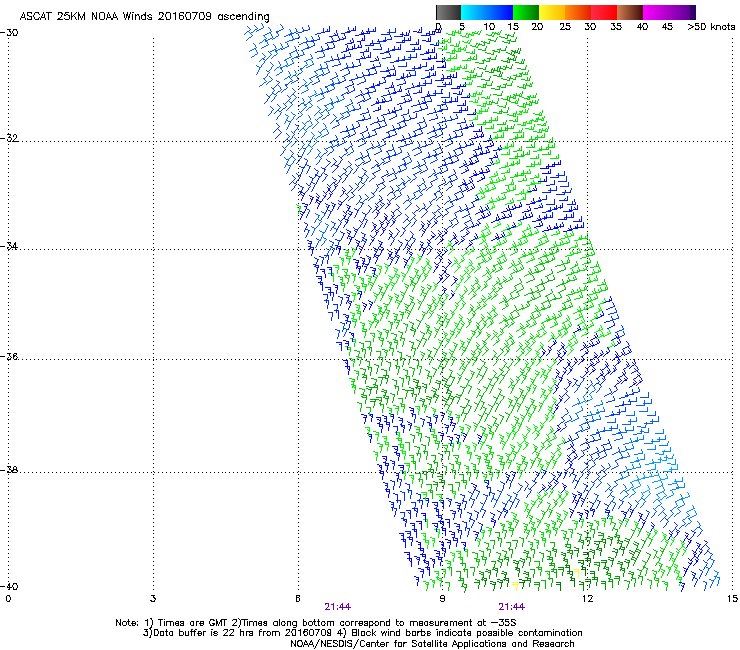
Task: Click the '3' longitude axis label
Action: [153, 599]
